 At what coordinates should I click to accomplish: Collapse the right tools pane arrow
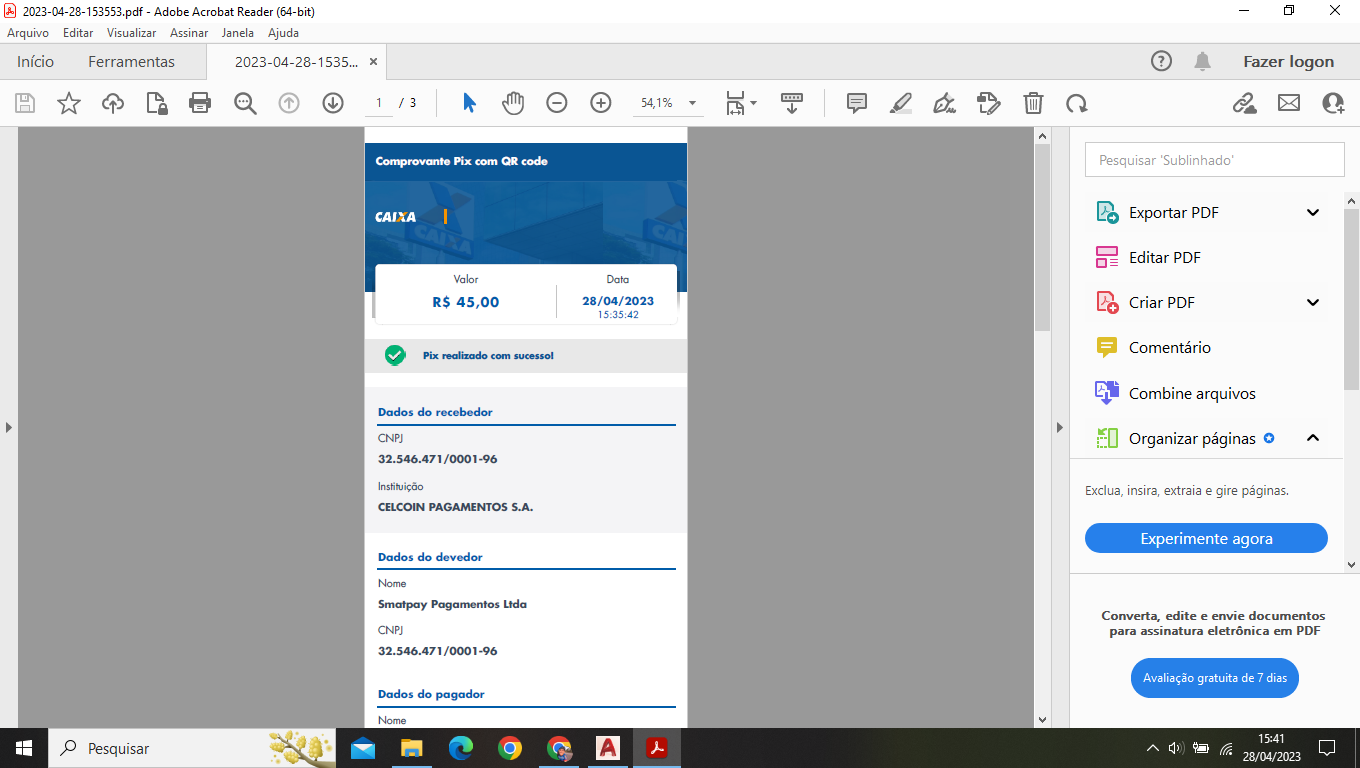tap(1060, 427)
